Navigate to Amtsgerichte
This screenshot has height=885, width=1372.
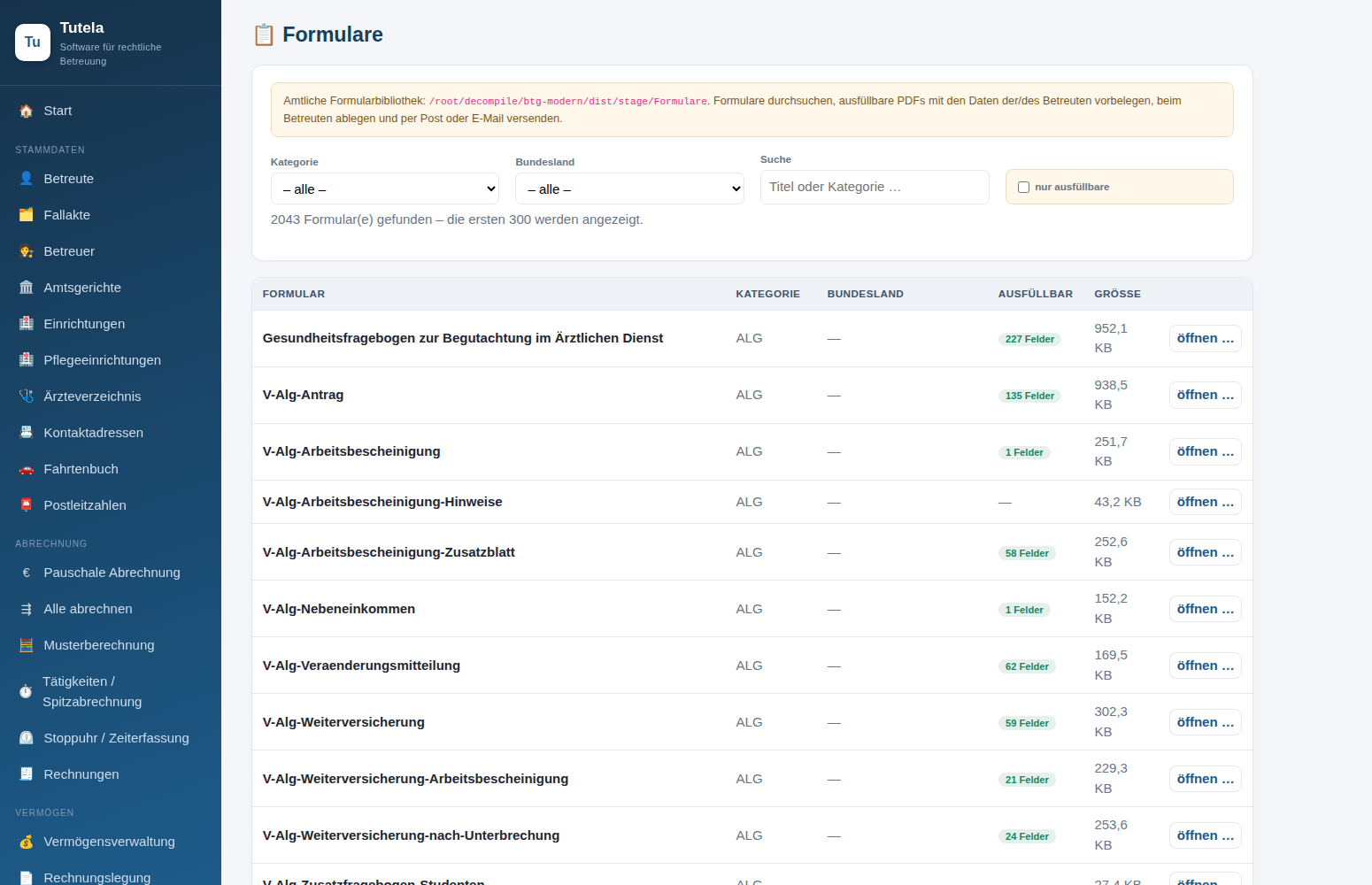pos(111,288)
